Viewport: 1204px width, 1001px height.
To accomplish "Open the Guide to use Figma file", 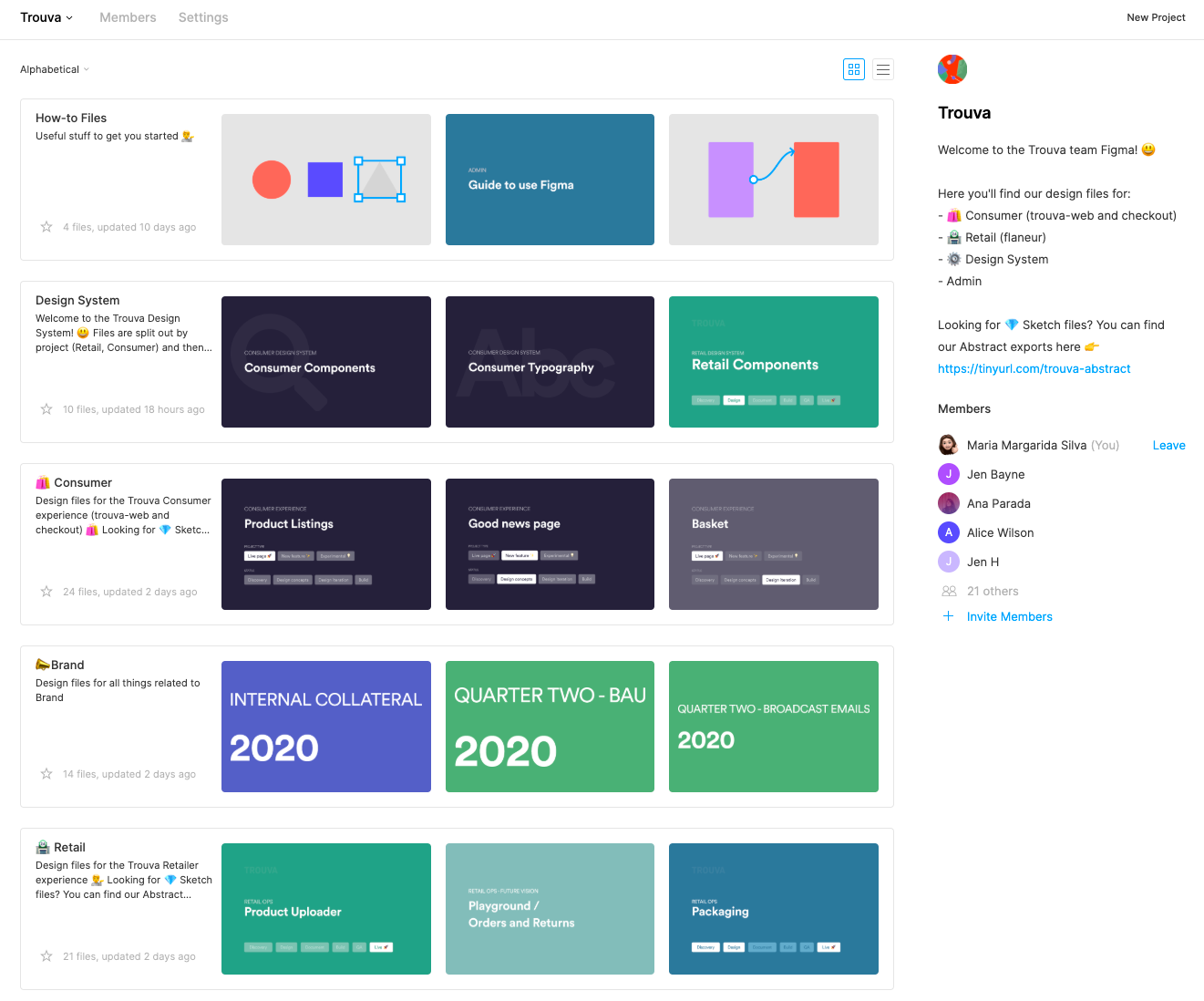I will tap(550, 180).
